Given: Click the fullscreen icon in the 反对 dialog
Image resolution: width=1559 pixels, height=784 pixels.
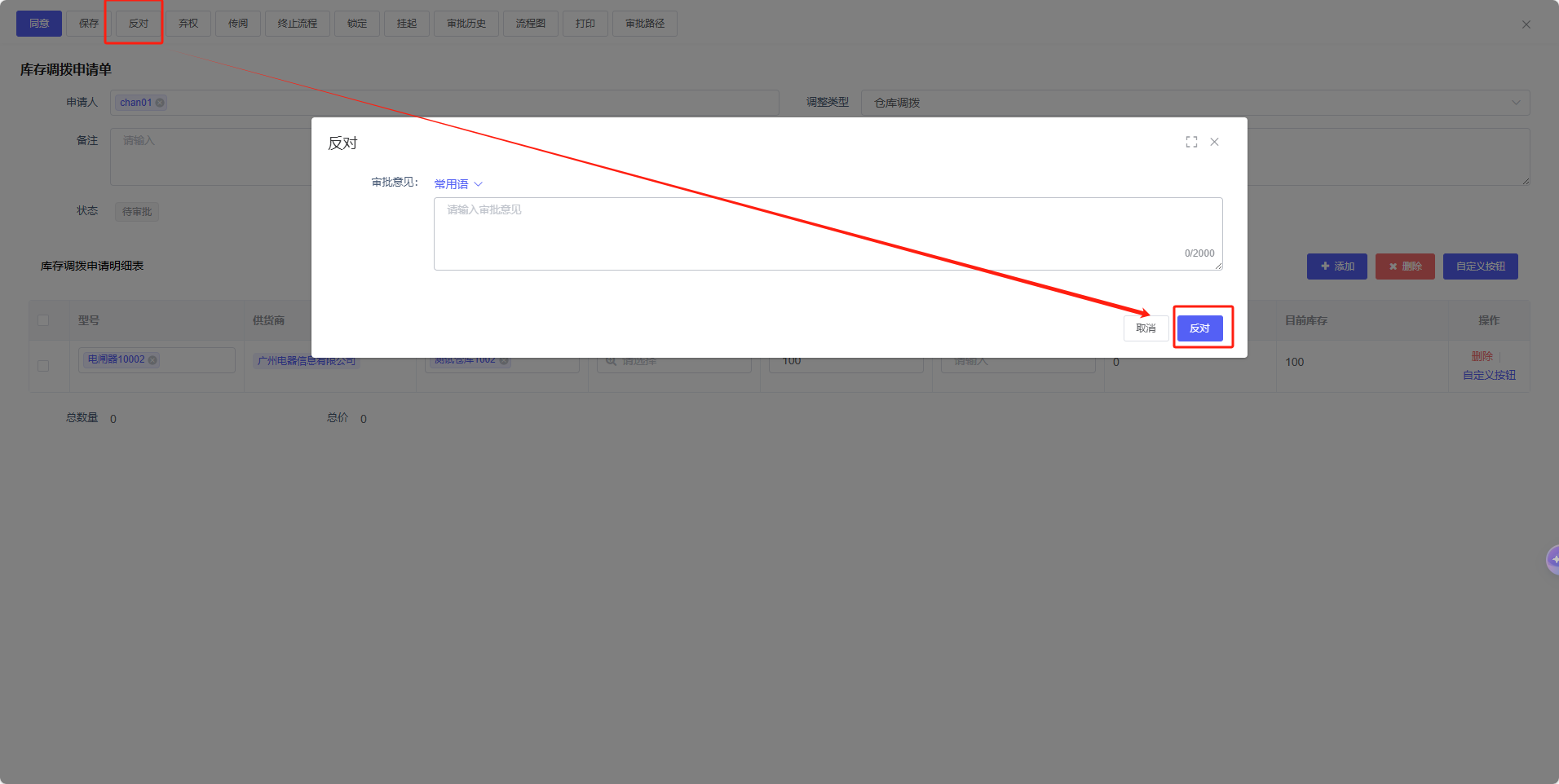Looking at the screenshot, I should point(1191,142).
